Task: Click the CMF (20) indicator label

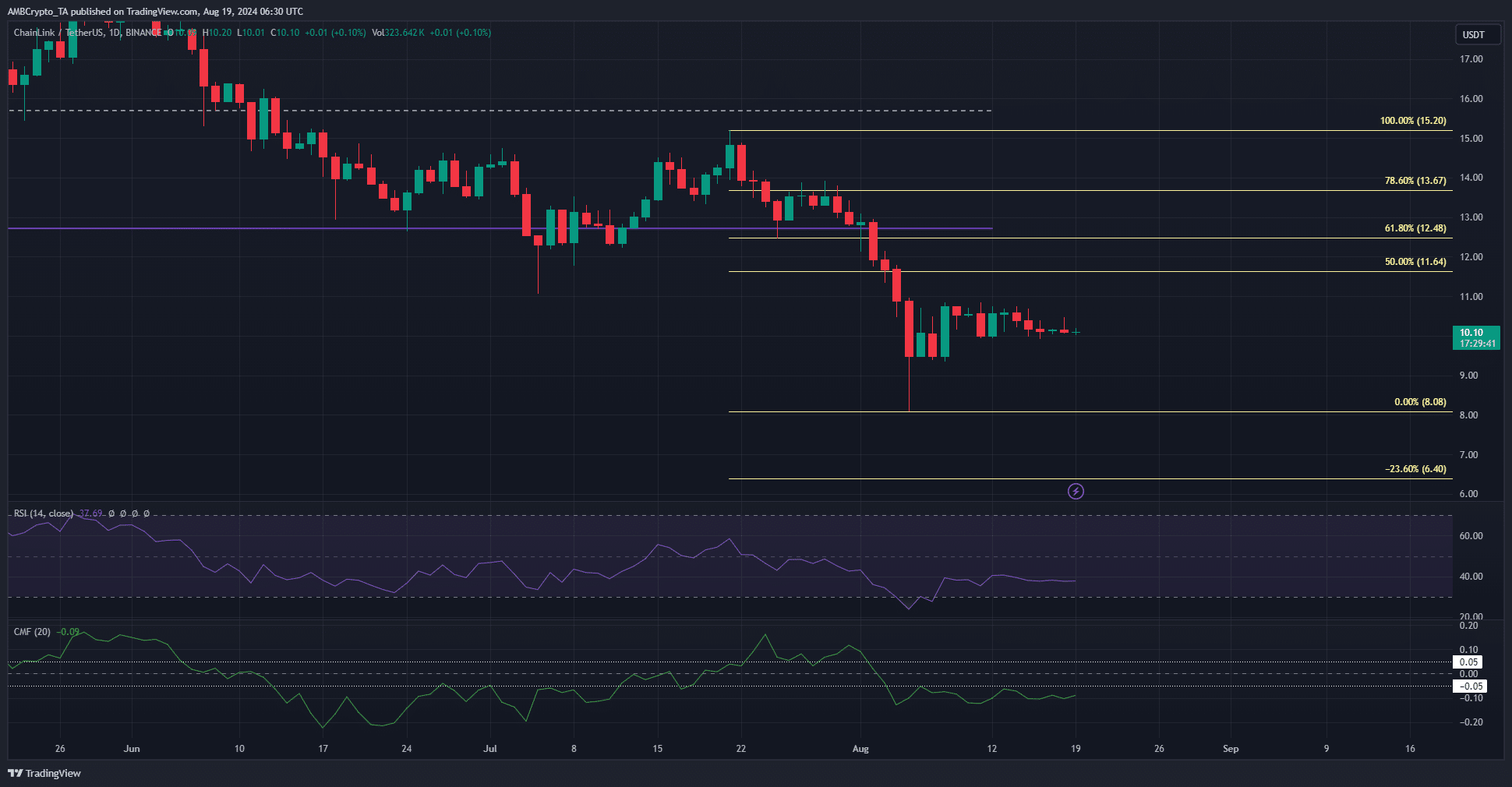Action: 32,632
